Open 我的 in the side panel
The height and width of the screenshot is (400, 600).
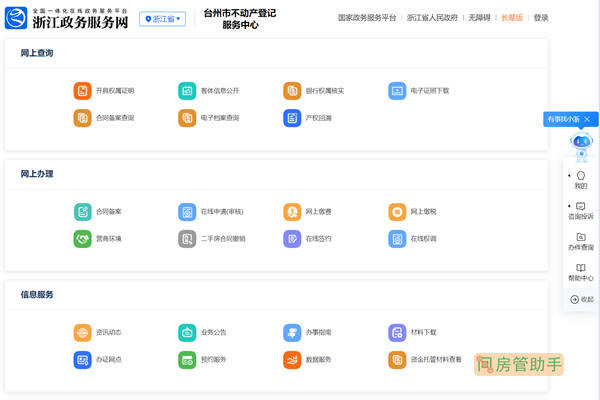pyautogui.click(x=580, y=180)
